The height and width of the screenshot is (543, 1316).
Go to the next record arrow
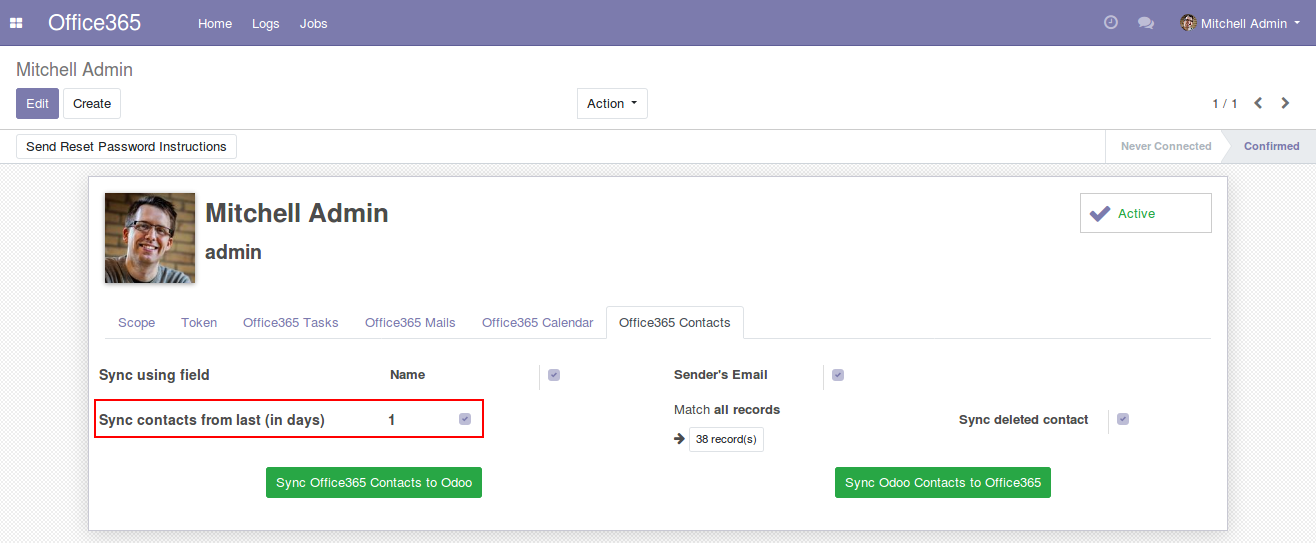[x=1286, y=103]
